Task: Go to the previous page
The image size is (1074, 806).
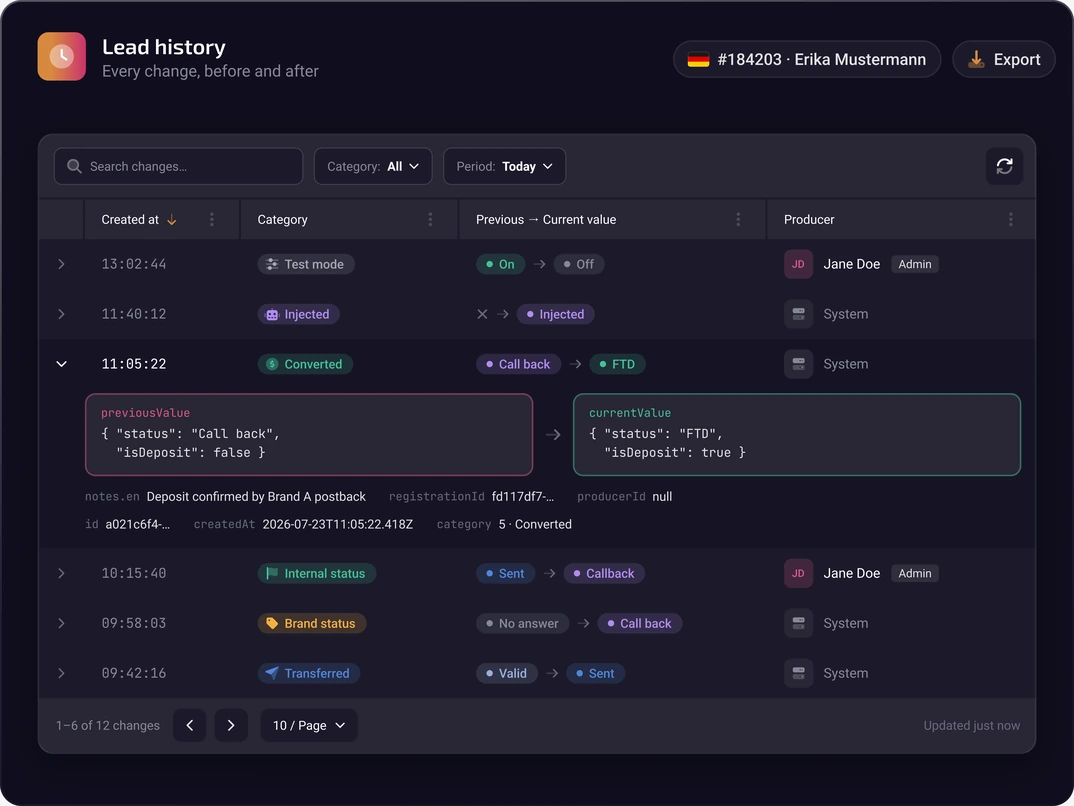Action: tap(190, 725)
